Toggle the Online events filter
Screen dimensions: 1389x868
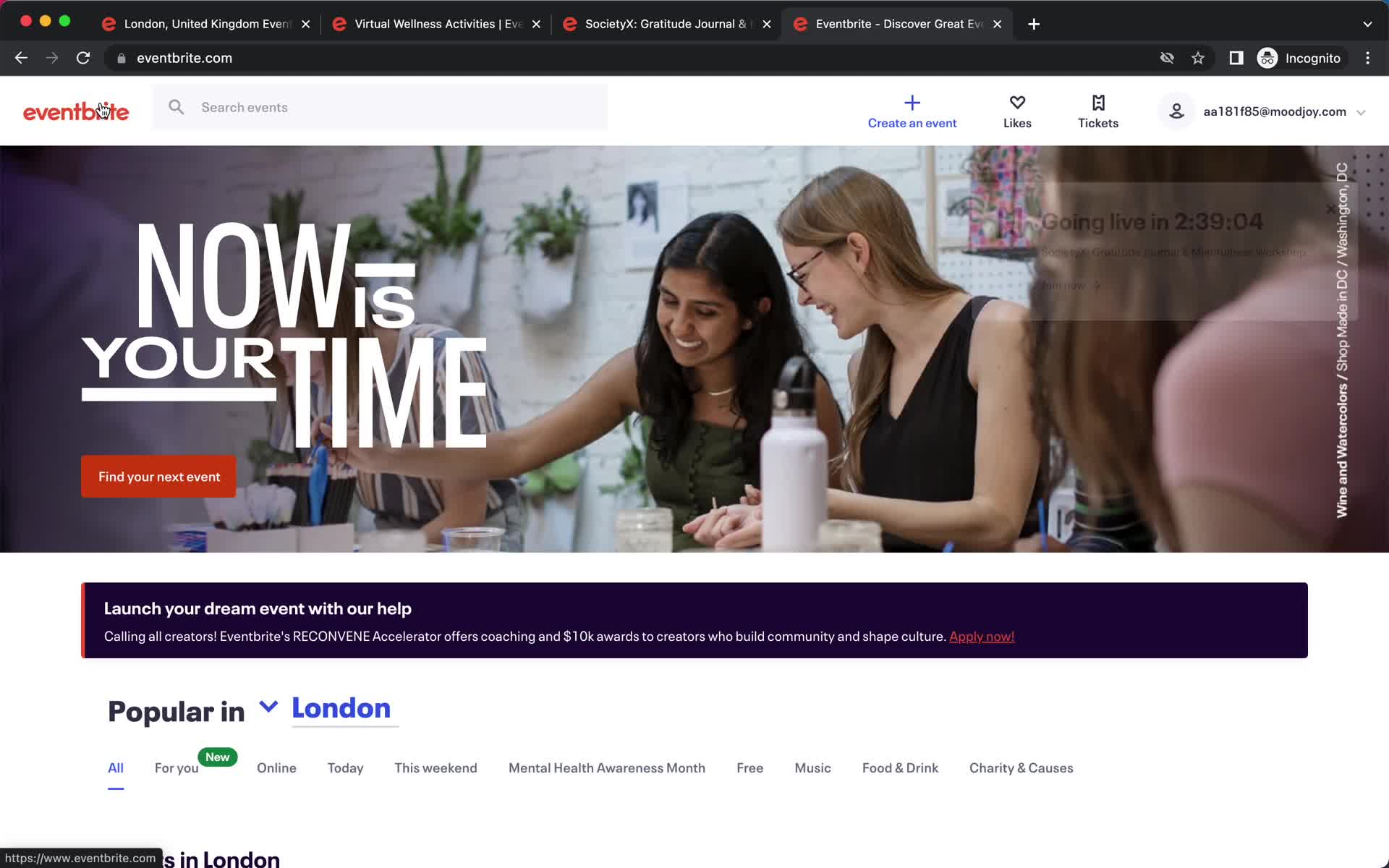click(276, 767)
